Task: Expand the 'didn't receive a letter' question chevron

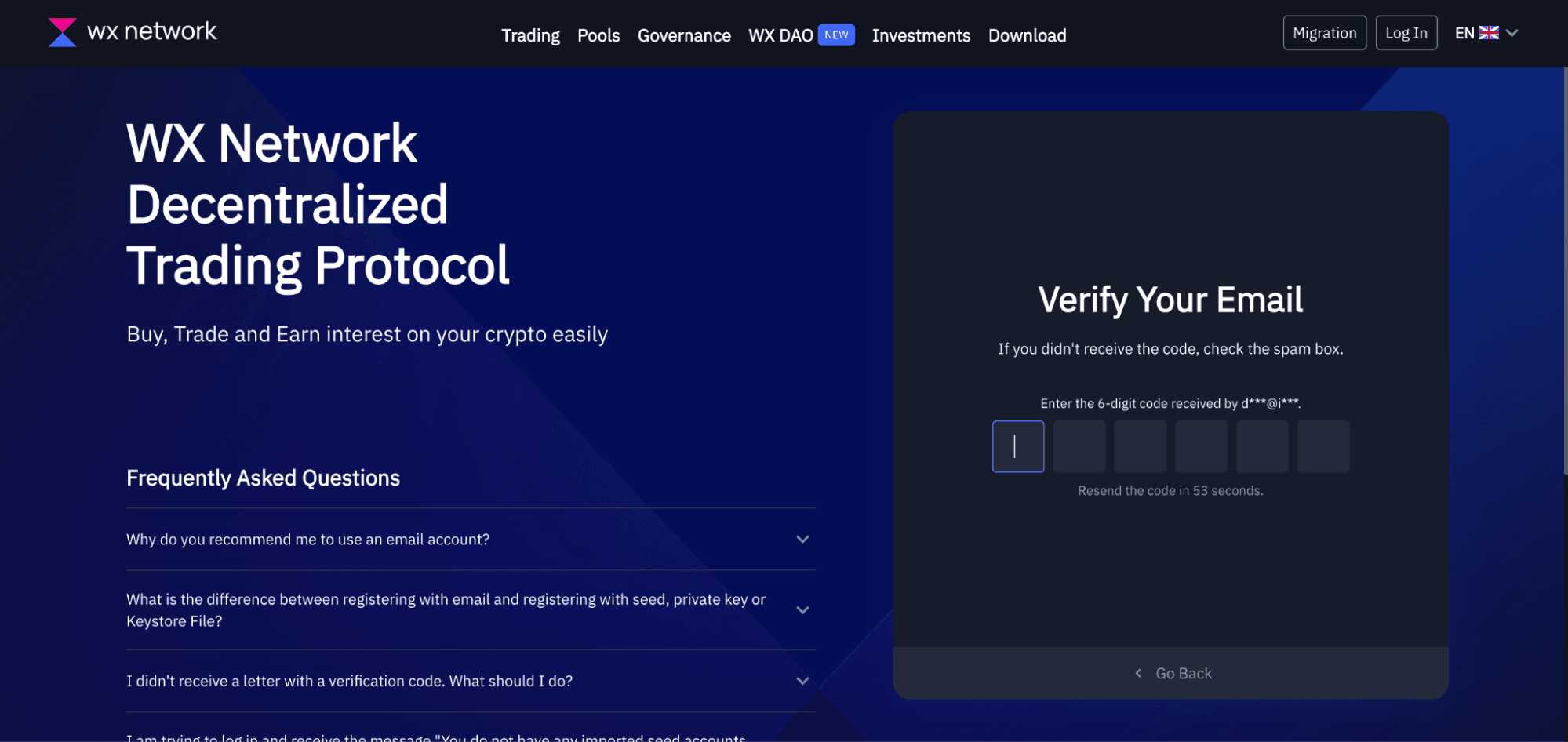Action: (802, 682)
